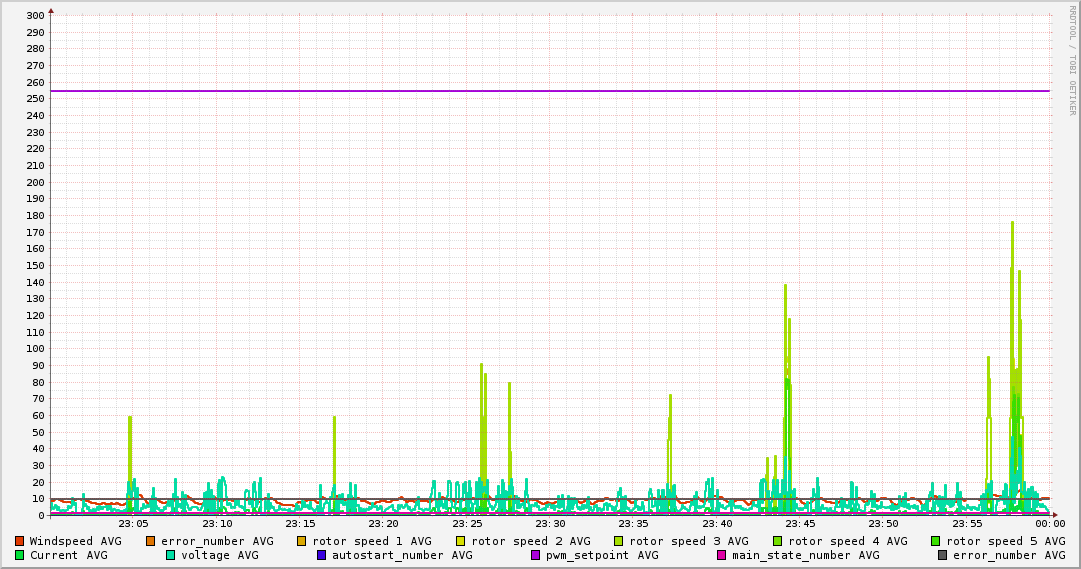The height and width of the screenshot is (569, 1081).
Task: Click the green Current AVG legend swatch
Action: (x=19, y=555)
